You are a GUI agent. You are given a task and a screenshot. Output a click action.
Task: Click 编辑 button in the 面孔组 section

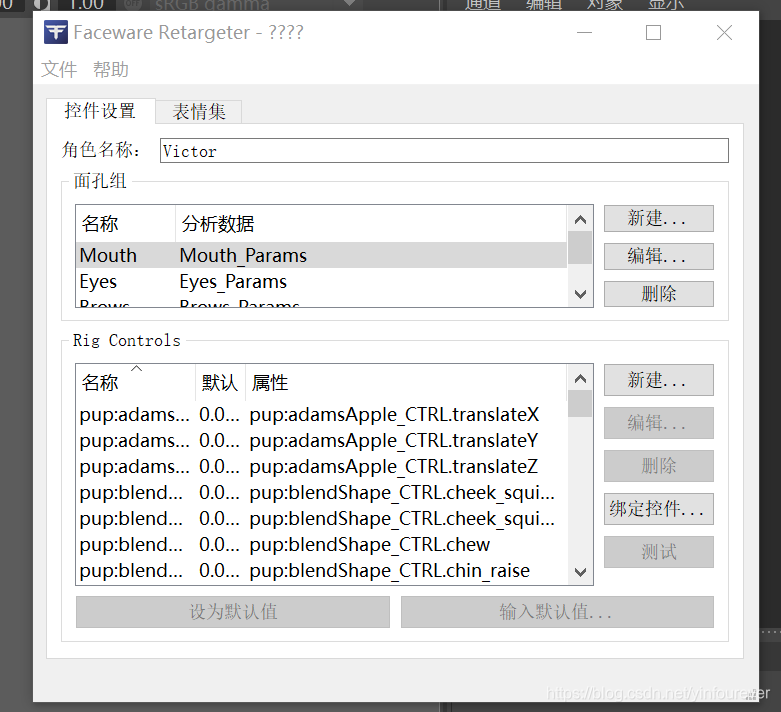pyautogui.click(x=658, y=256)
